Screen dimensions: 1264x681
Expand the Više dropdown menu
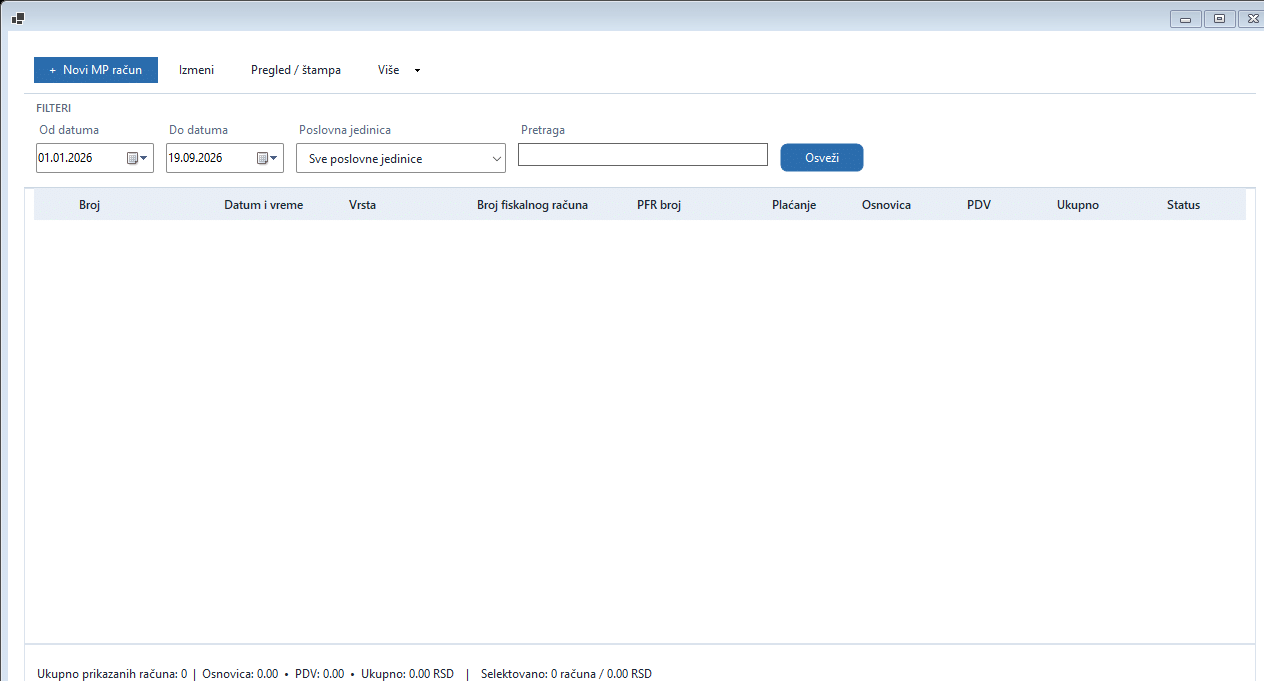tap(399, 70)
